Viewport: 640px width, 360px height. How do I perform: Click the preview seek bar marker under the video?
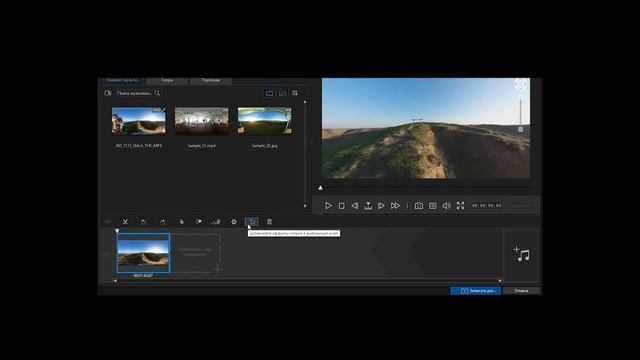click(320, 188)
